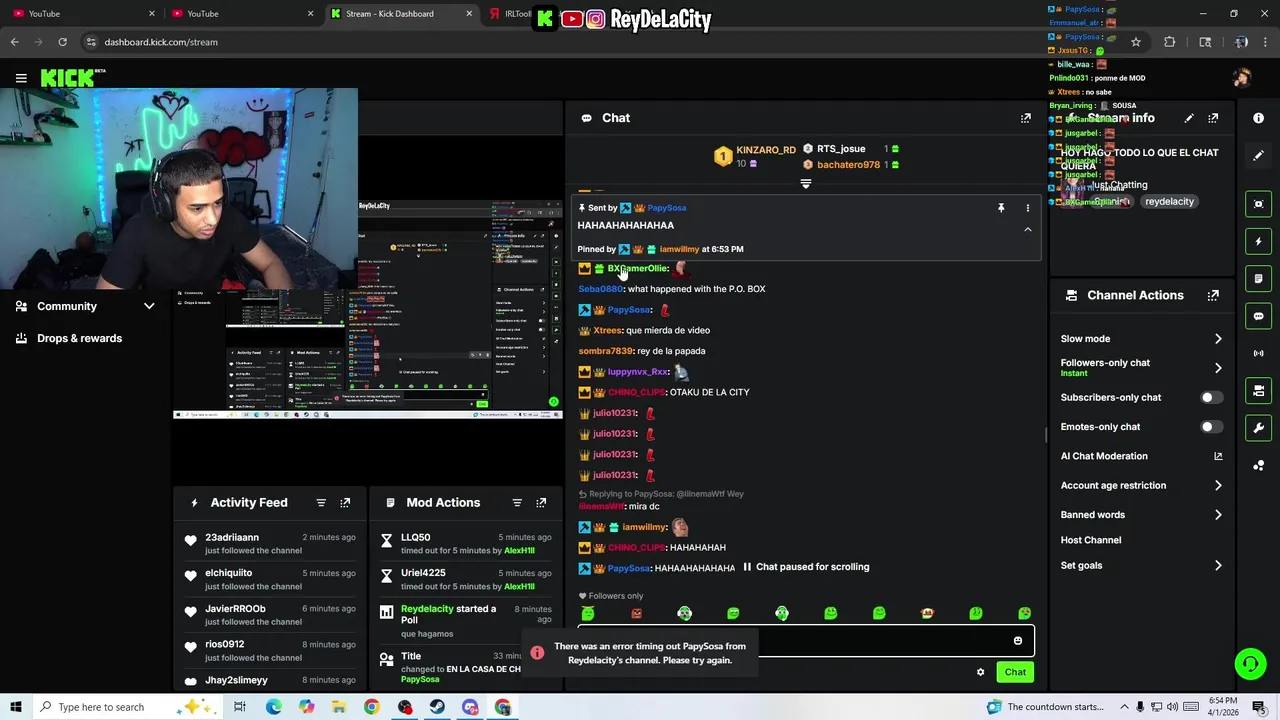This screenshot has width=1280, height=720.
Task: Open user avatar in top right
Action: pyautogui.click(x=1241, y=78)
